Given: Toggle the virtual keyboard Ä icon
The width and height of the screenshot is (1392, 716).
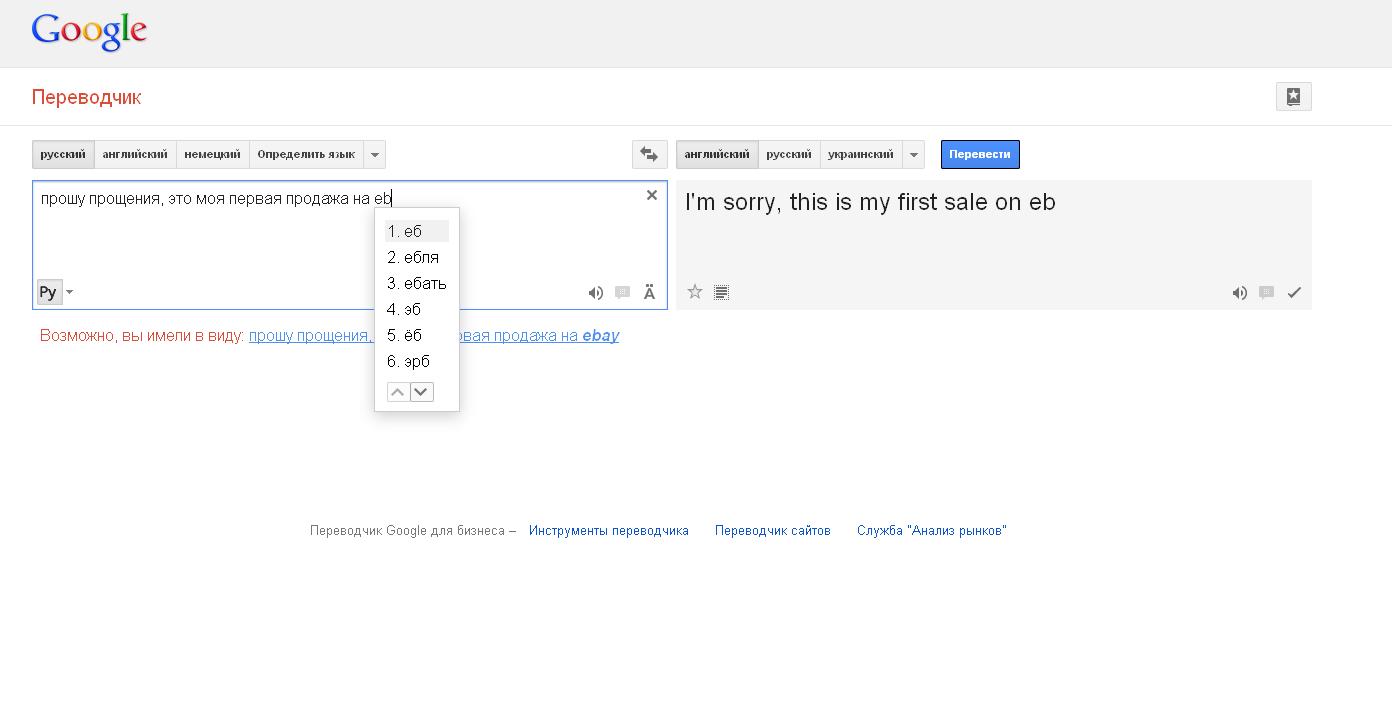Looking at the screenshot, I should (x=649, y=293).
